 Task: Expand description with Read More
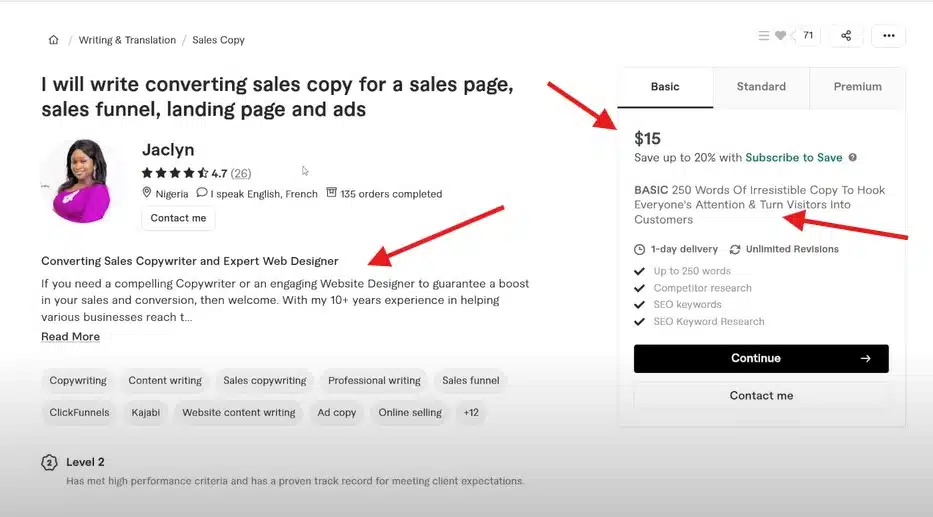pos(70,337)
